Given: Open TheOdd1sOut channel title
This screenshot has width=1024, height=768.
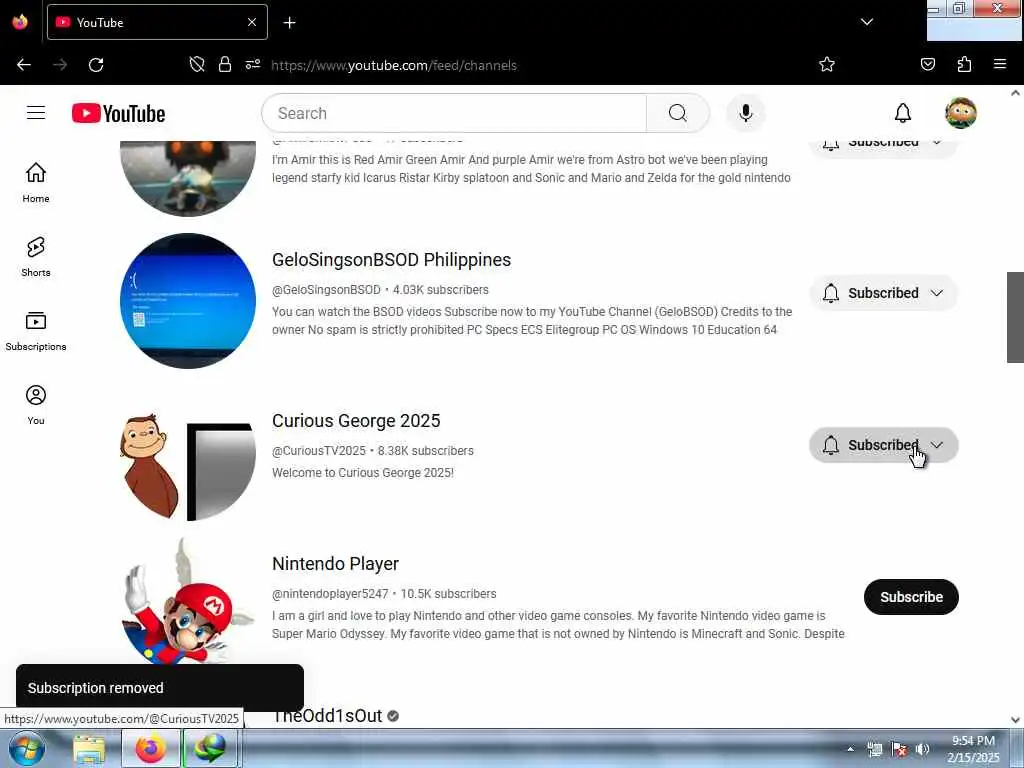Looking at the screenshot, I should click(x=327, y=716).
